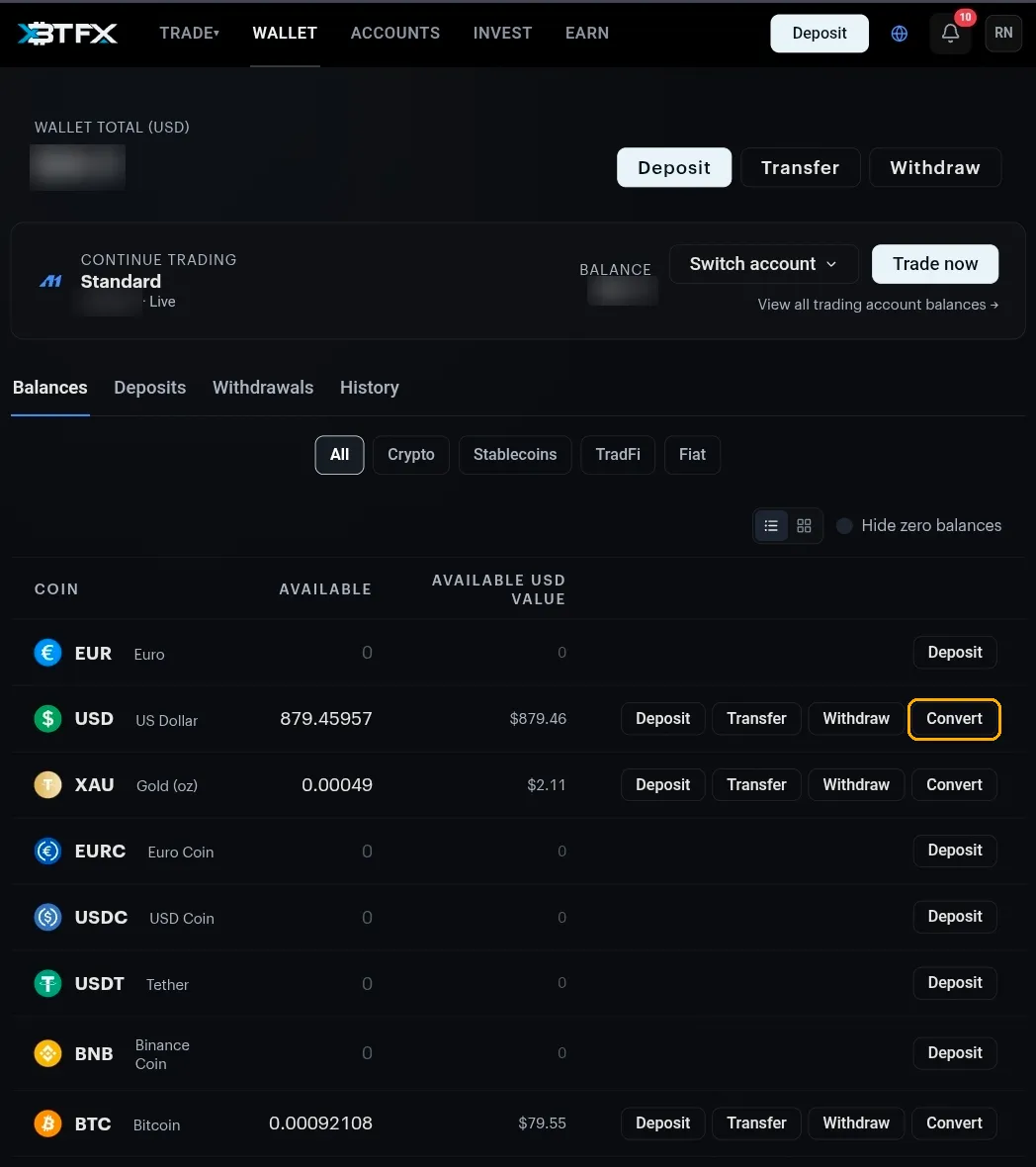The width and height of the screenshot is (1036, 1167).
Task: Click Convert in the XAU row
Action: (x=954, y=785)
